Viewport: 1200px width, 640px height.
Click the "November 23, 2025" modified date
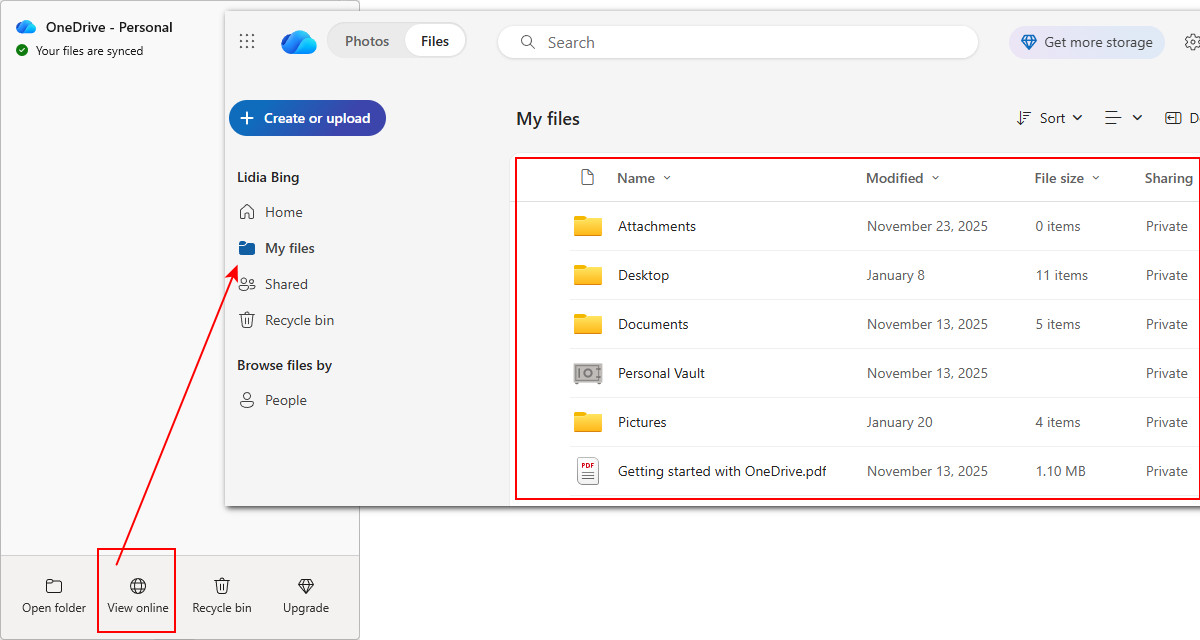click(927, 226)
